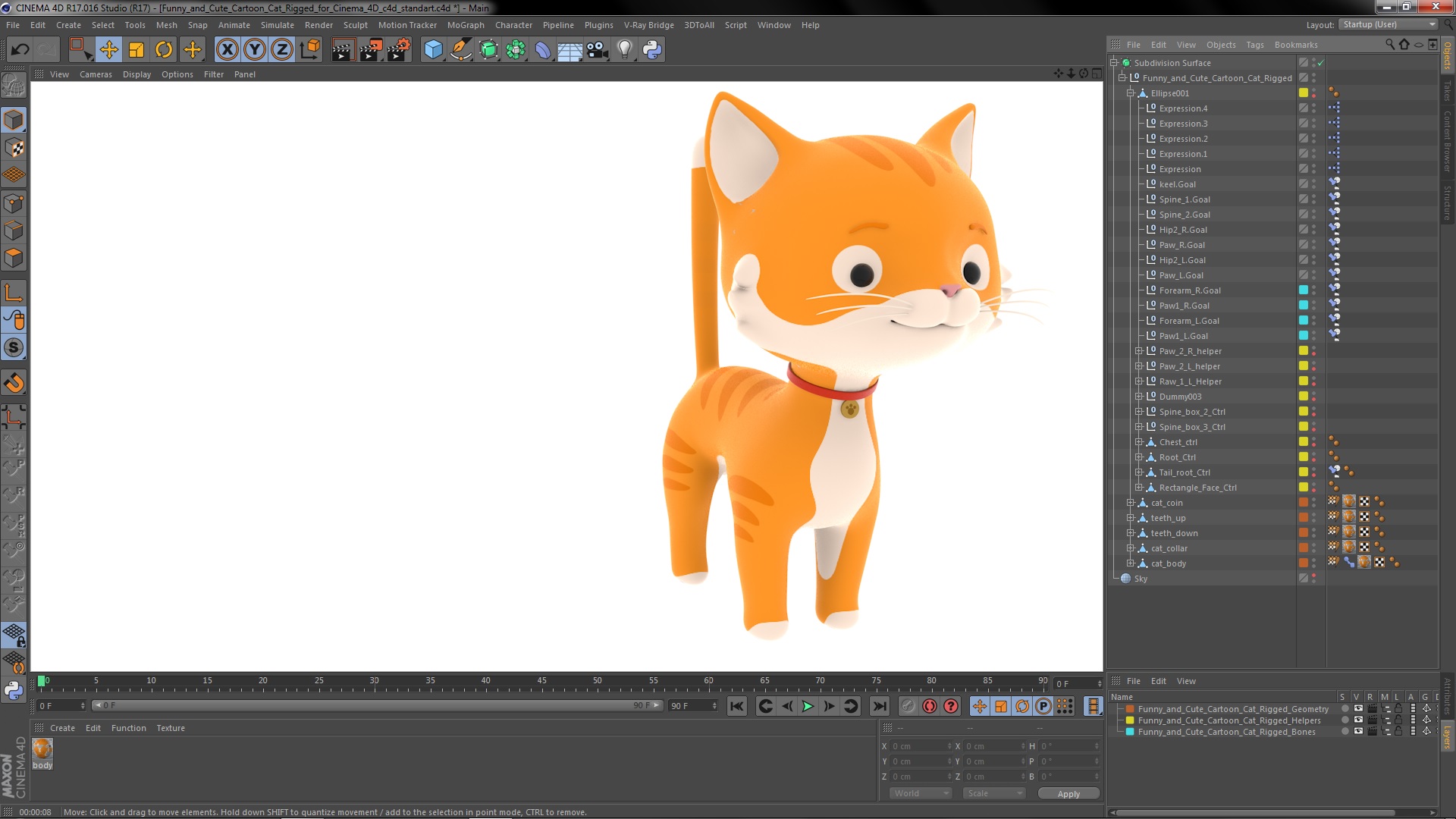Apply current transformation values
The image size is (1456, 819).
1069,793
